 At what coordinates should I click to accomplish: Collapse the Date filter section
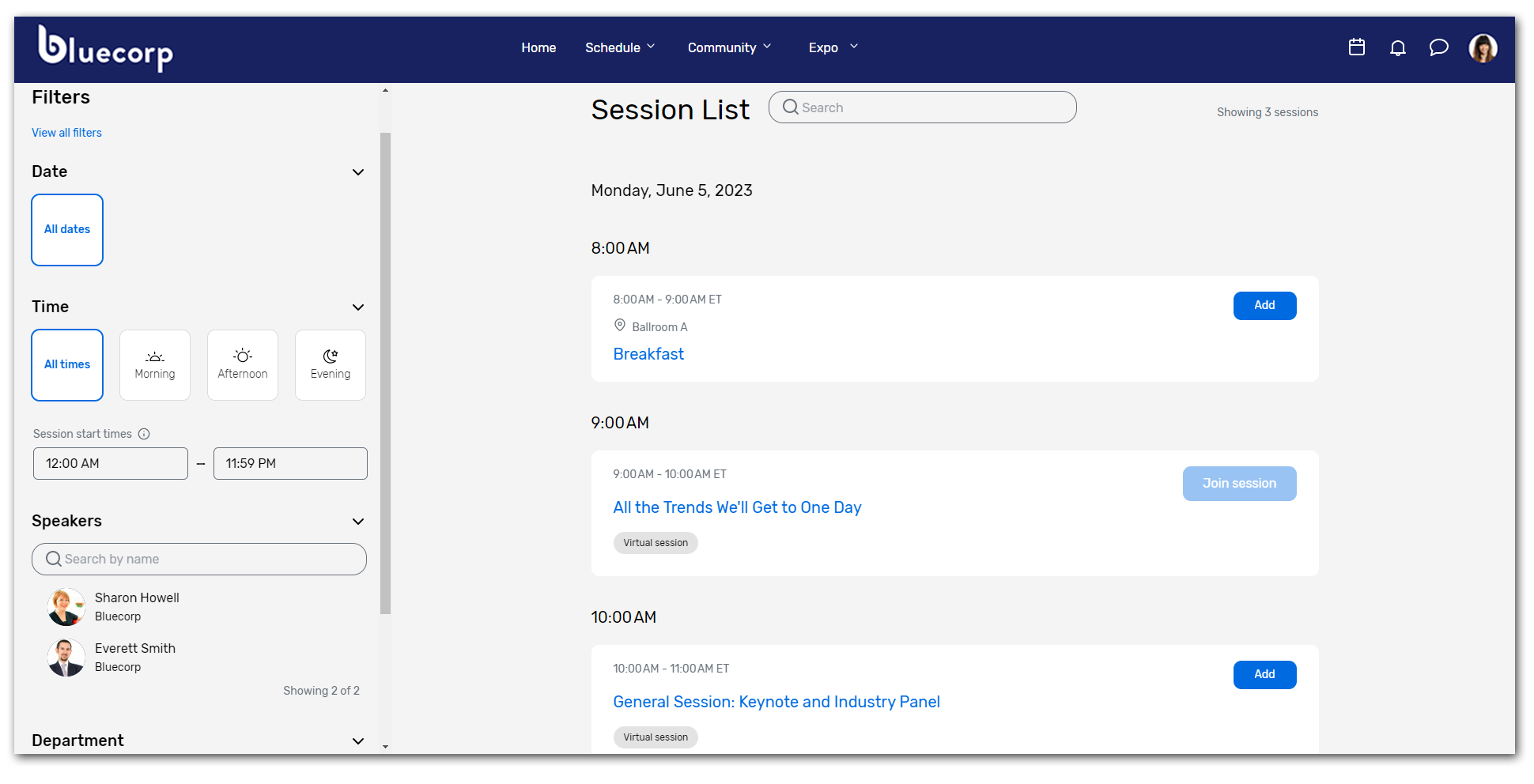pos(357,172)
